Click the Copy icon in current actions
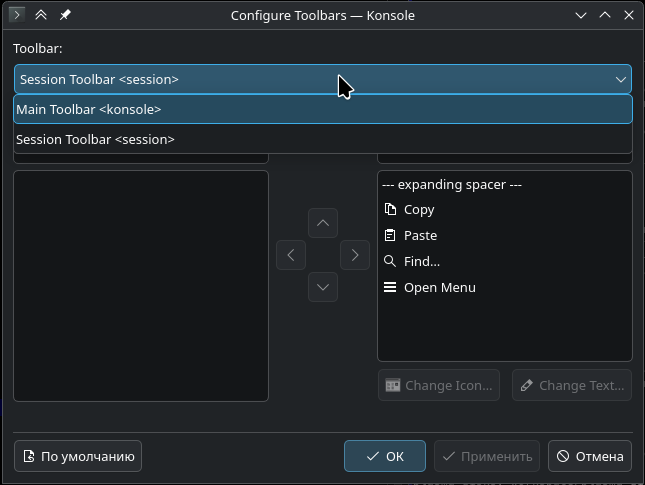The width and height of the screenshot is (645, 485). pyautogui.click(x=390, y=210)
